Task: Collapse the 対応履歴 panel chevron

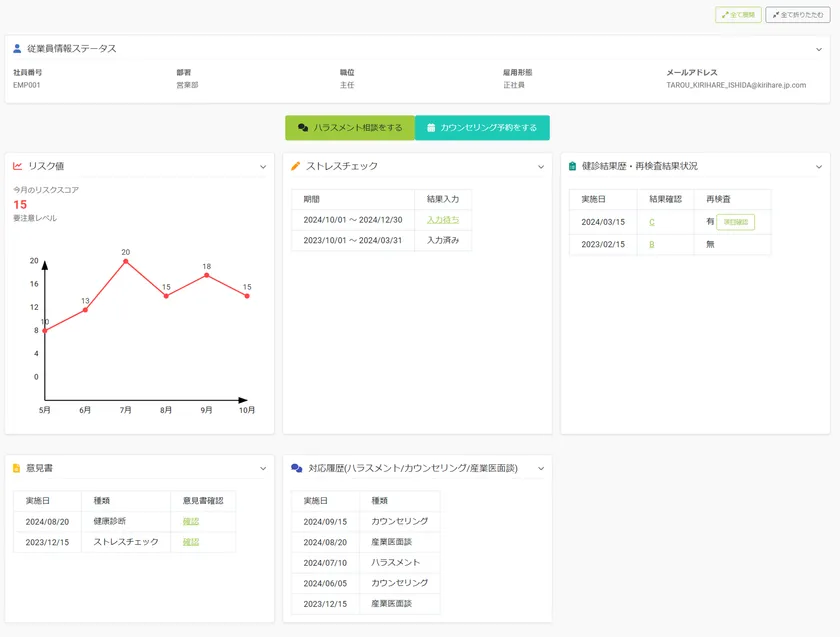Action: tap(541, 468)
